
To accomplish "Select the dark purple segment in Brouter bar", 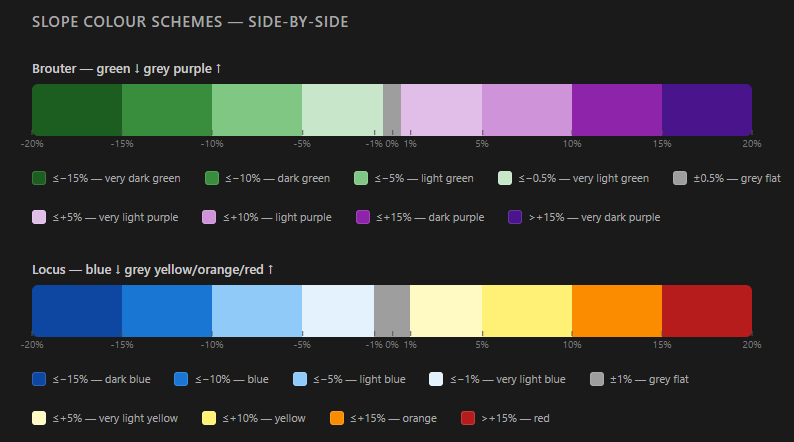I will [x=617, y=110].
